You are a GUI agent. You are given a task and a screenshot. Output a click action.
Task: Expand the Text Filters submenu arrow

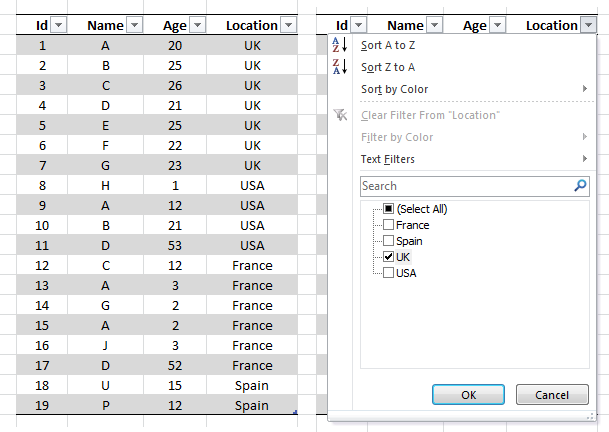(585, 159)
